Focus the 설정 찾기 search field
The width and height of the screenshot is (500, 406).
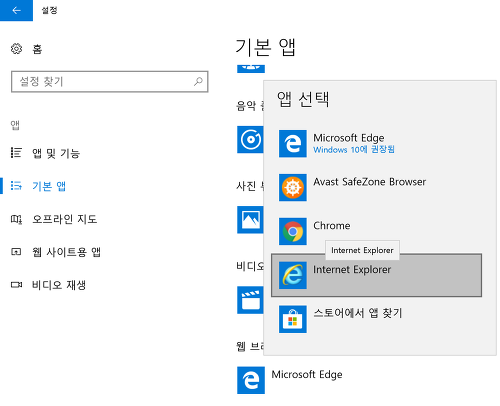(110, 81)
